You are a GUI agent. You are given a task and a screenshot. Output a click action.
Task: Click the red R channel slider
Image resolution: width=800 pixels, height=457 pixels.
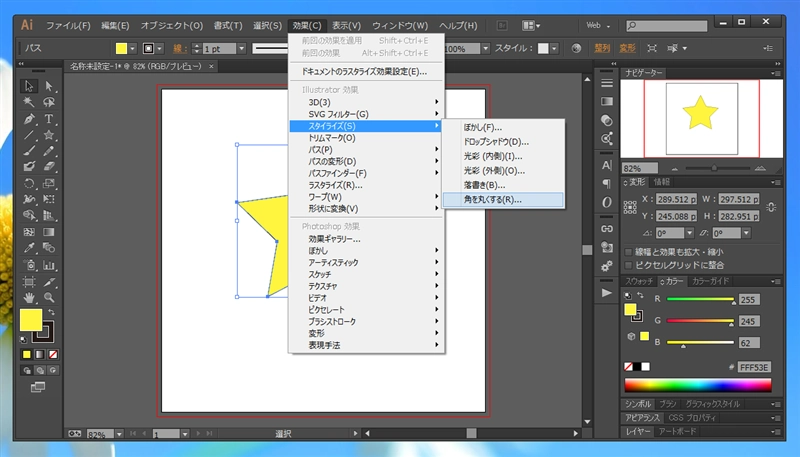coord(701,299)
